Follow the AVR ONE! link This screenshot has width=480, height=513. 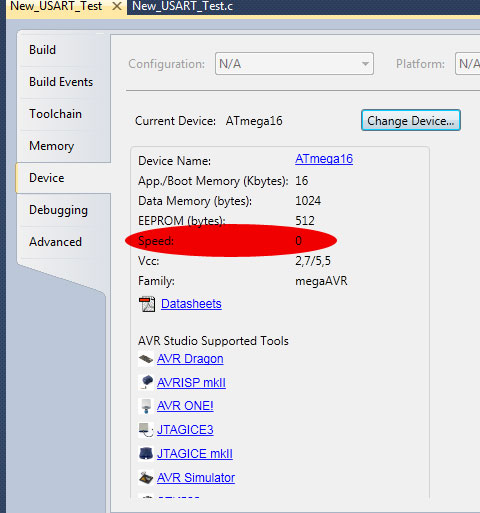point(185,406)
